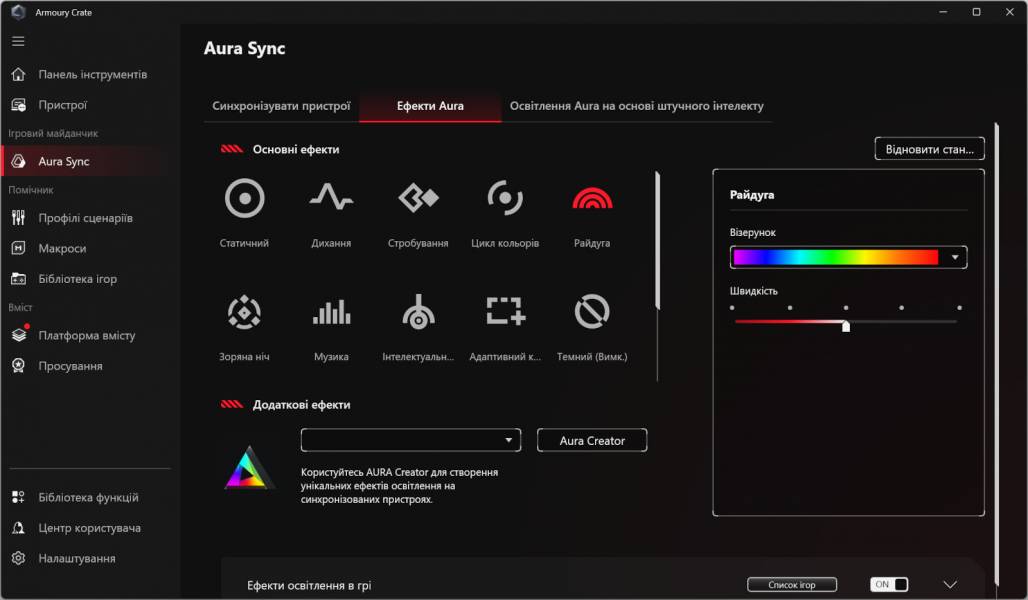Click the Armoury Crate title bar logo
The image size is (1028, 600).
pos(18,12)
